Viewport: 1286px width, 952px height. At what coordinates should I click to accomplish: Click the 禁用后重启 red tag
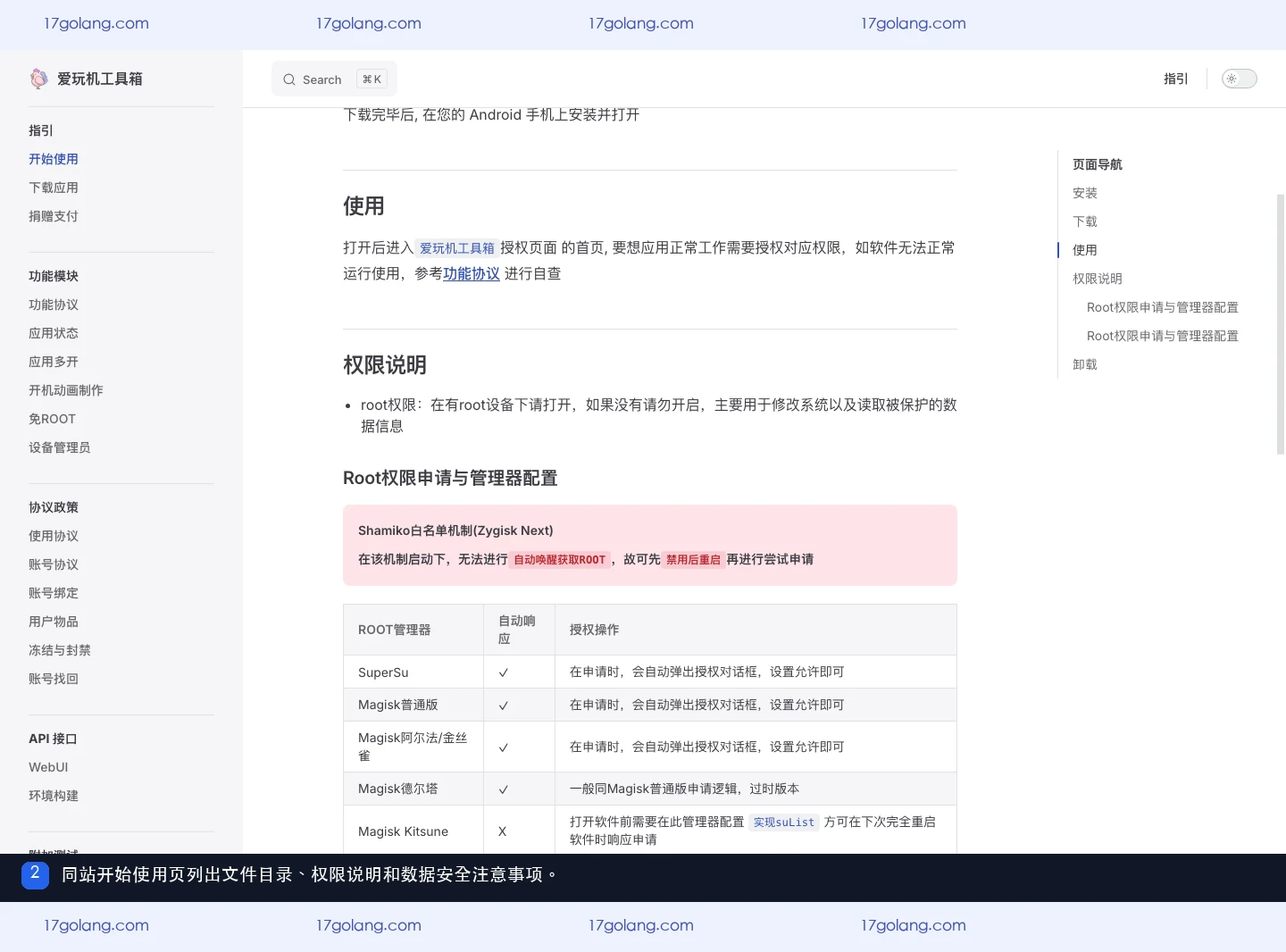tap(693, 560)
